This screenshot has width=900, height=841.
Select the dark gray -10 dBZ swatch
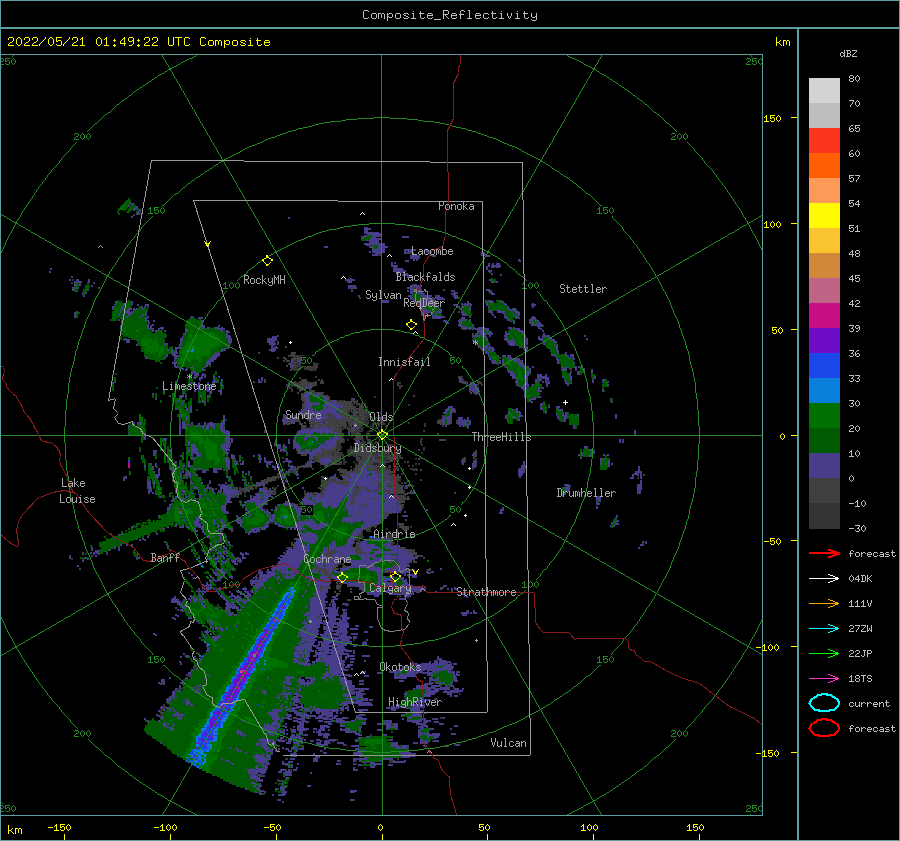pos(824,516)
